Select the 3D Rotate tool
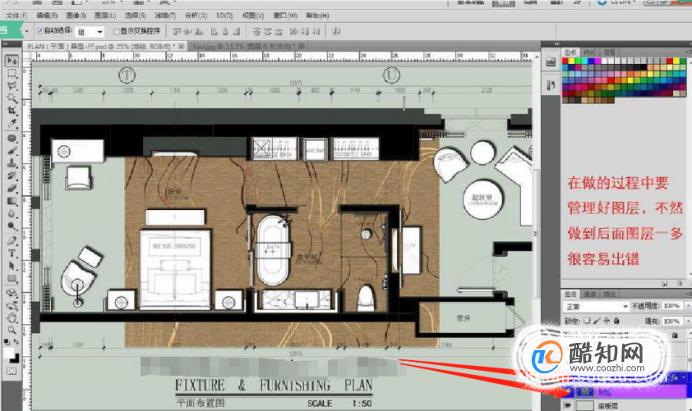692x411 pixels. (x=11, y=293)
